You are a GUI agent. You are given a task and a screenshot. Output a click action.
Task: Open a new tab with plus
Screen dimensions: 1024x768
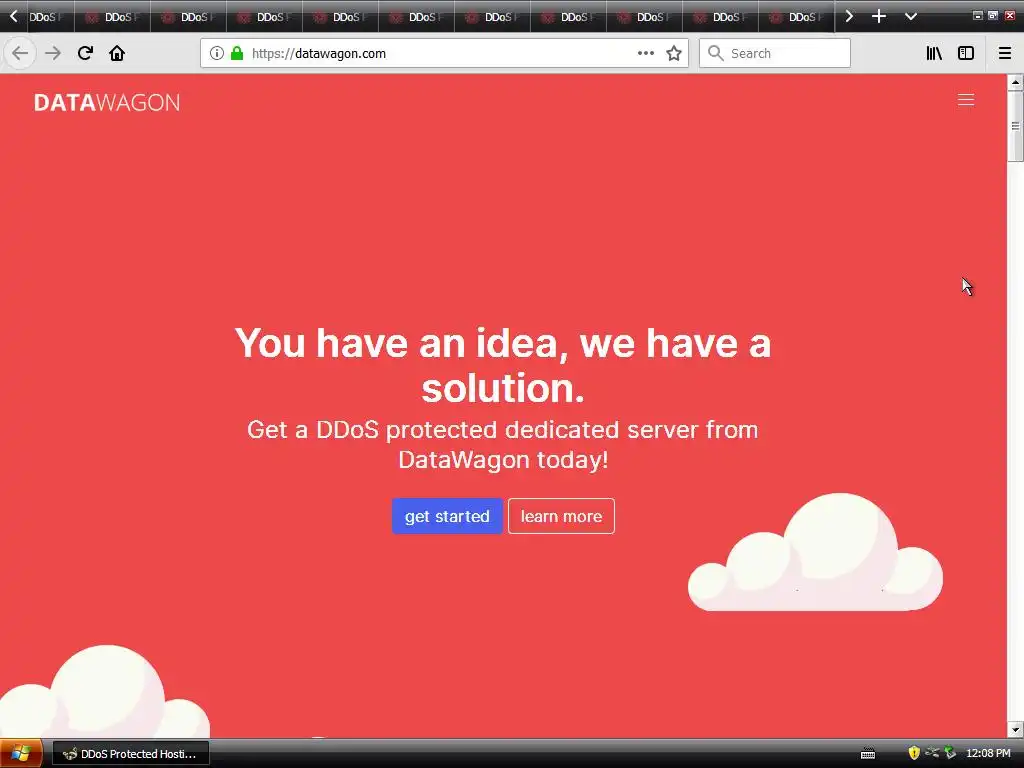tap(879, 16)
